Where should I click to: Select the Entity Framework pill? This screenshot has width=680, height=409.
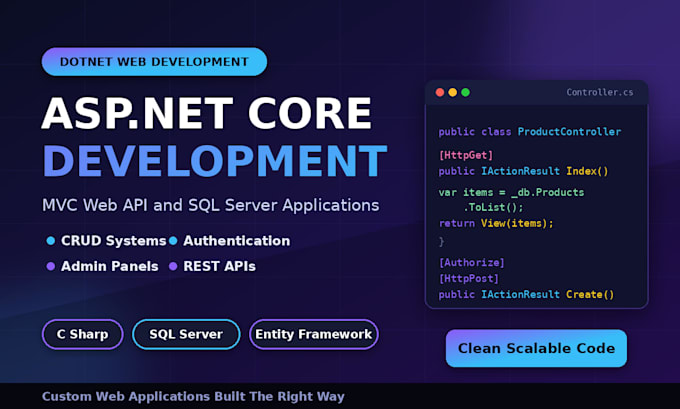[x=314, y=334]
